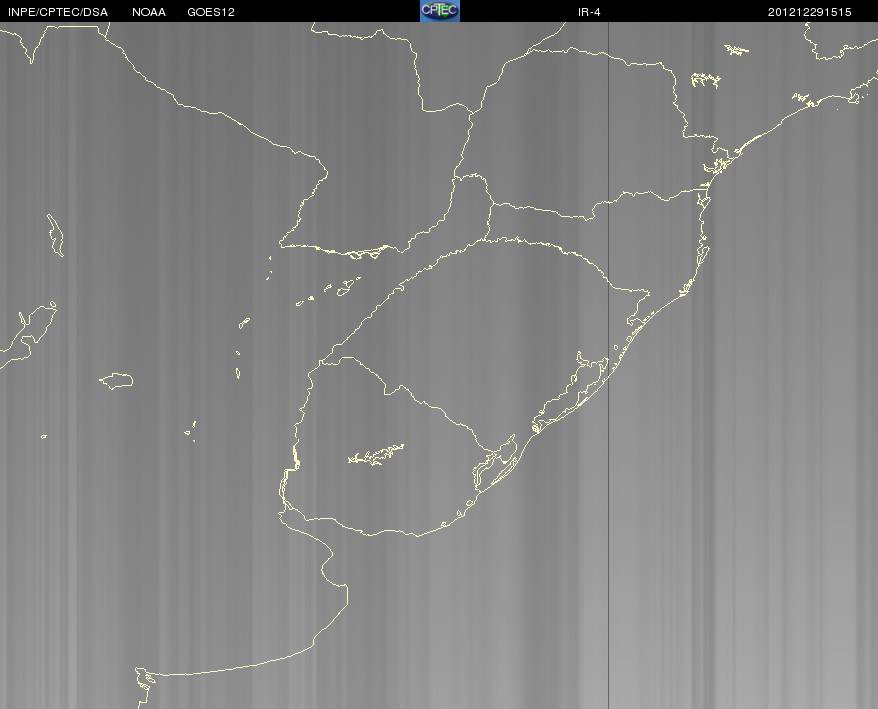The height and width of the screenshot is (709, 878).
Task: Click the dark vertical line crossing the image
Action: 609,365
